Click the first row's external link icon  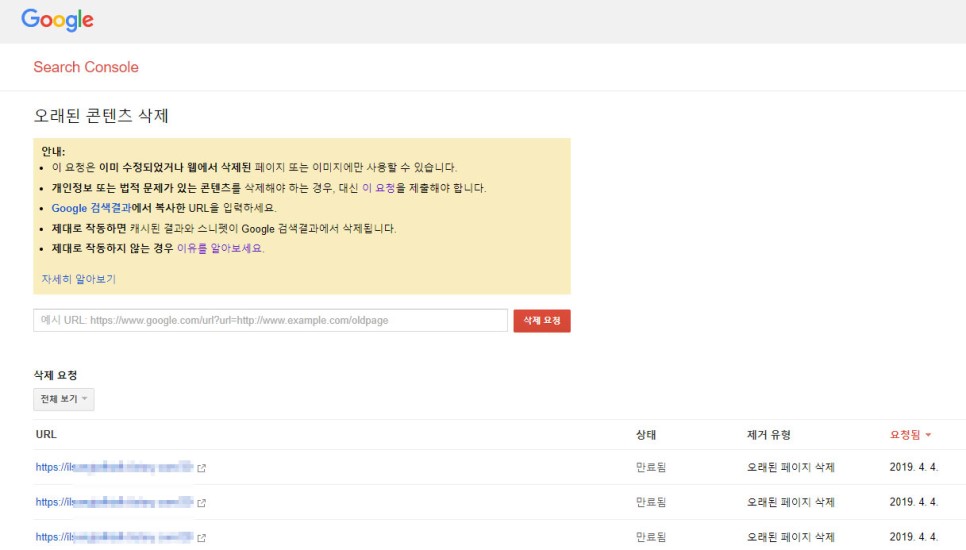point(201,468)
